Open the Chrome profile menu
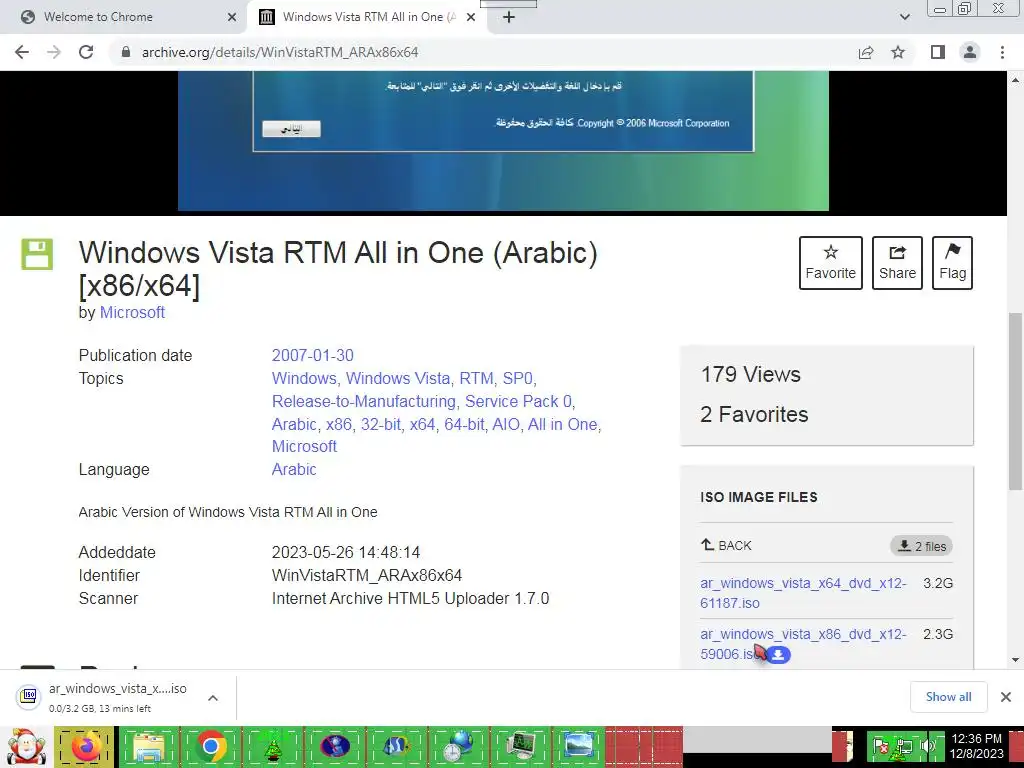 (970, 52)
